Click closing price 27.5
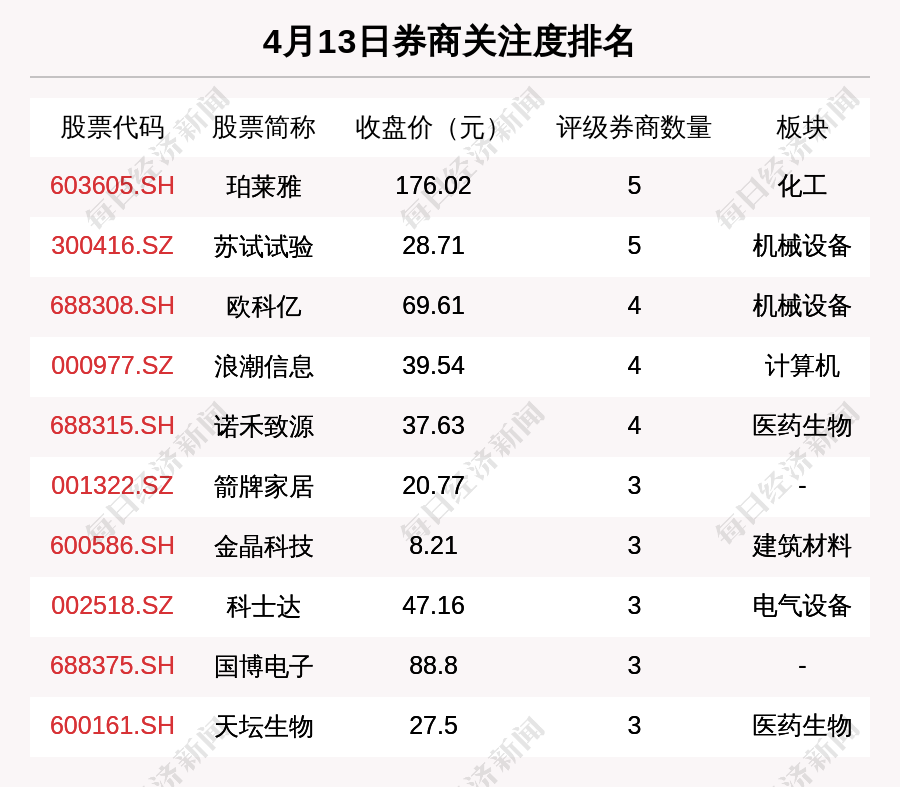This screenshot has width=900, height=787. point(433,726)
